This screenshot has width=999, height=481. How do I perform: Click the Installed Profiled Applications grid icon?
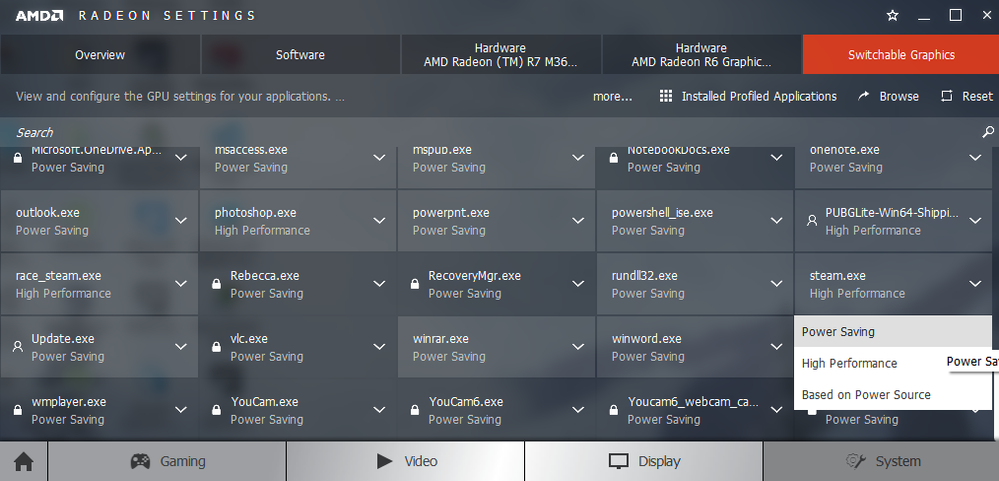click(x=666, y=96)
